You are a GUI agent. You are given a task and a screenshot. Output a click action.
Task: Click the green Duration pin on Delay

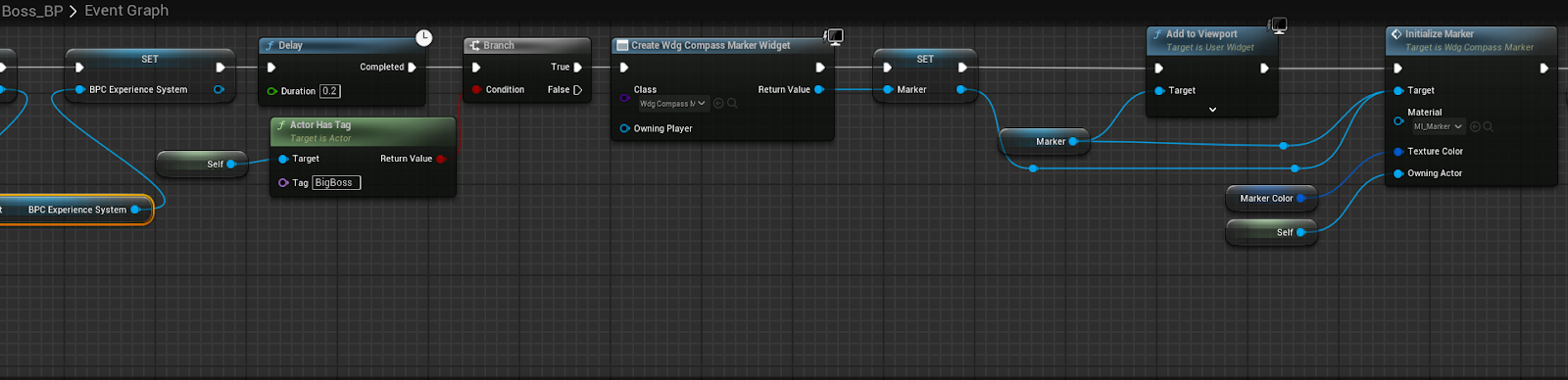click(x=272, y=91)
